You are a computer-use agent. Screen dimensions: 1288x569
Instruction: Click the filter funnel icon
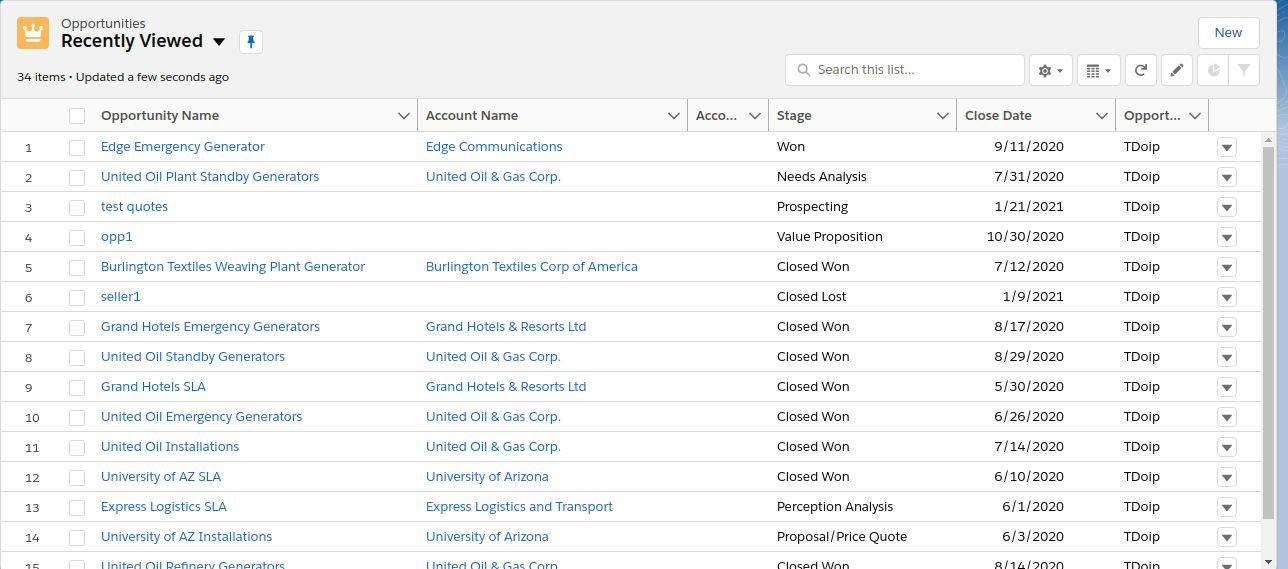click(x=1244, y=70)
